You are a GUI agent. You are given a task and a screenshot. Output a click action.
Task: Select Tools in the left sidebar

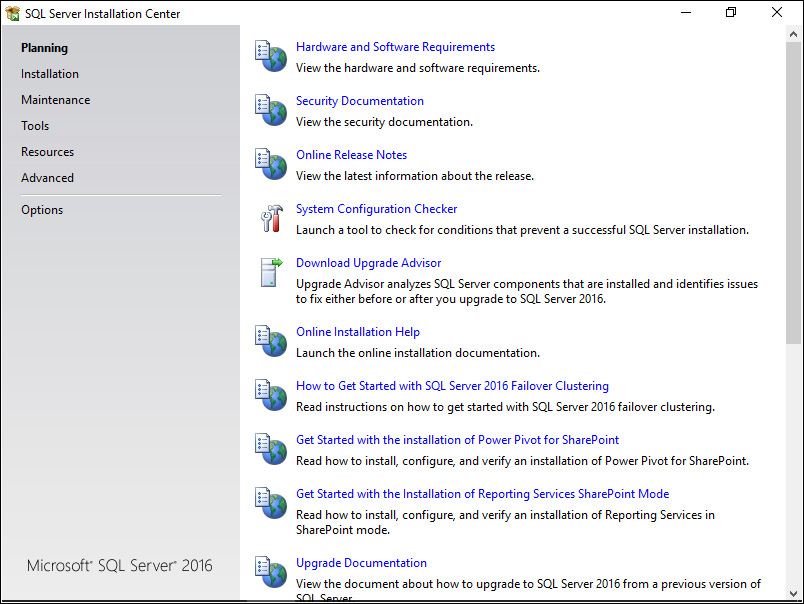pos(35,126)
